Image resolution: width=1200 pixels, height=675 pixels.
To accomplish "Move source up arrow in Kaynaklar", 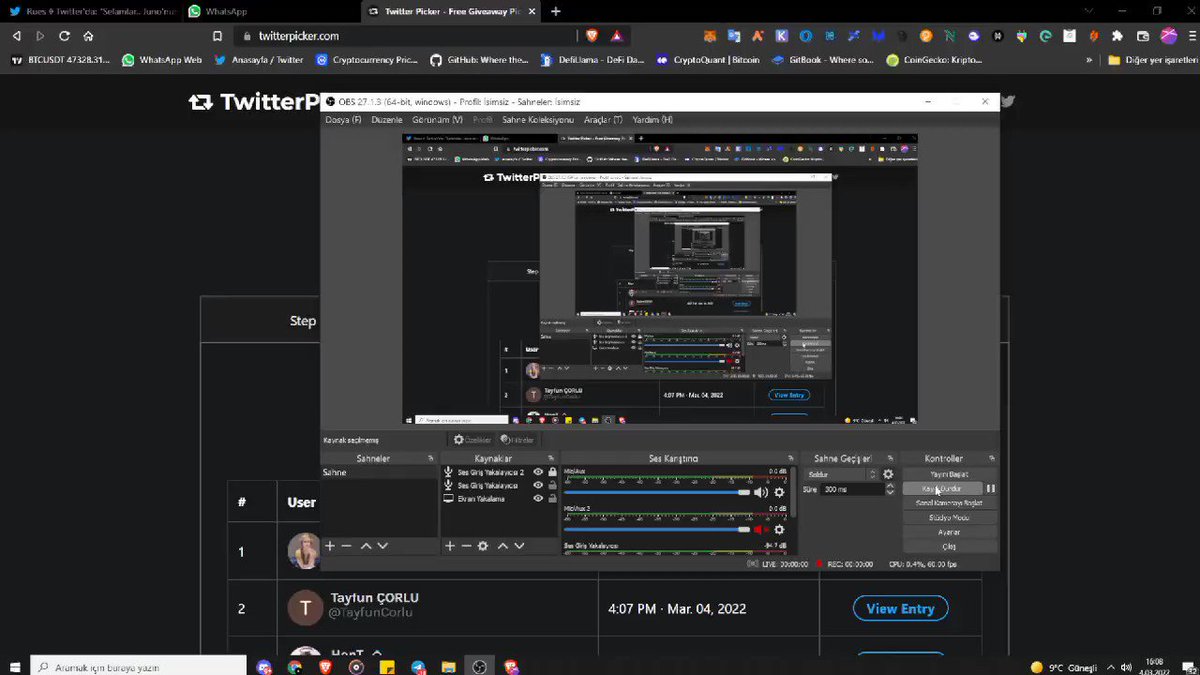I will pos(503,546).
